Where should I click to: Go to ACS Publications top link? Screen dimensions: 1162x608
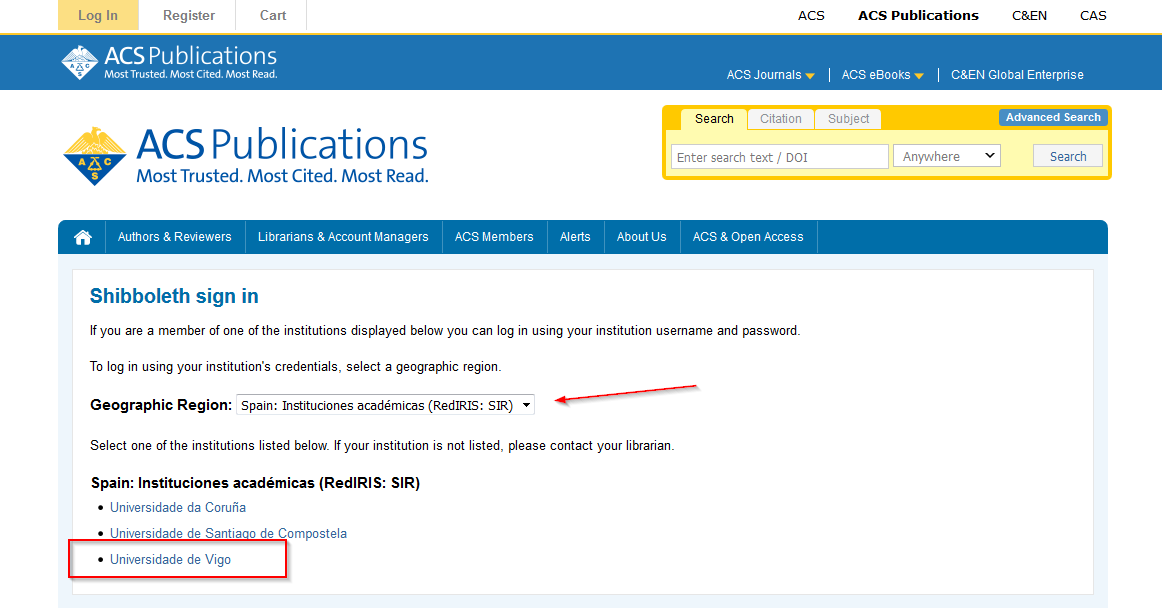tap(918, 16)
